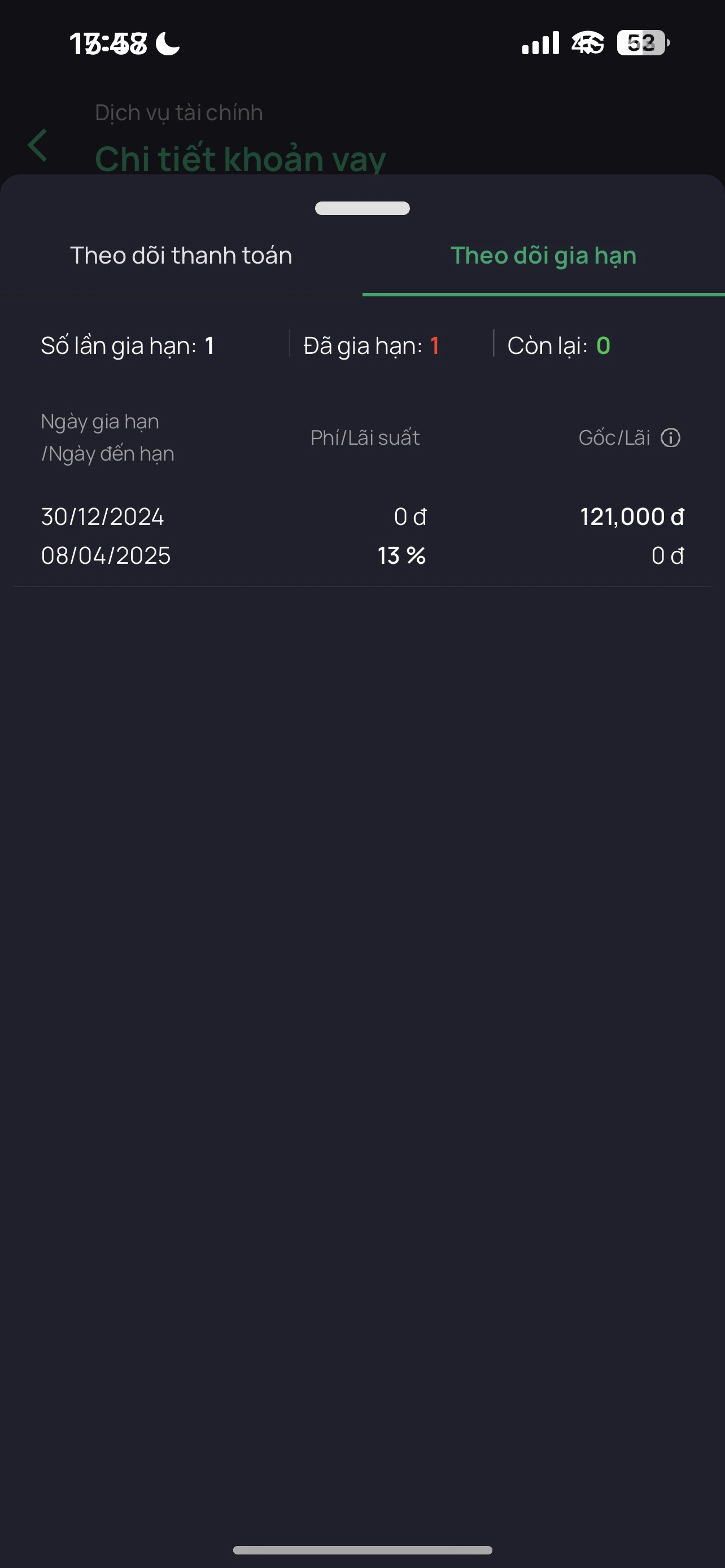Tap the moon Focus icon in status bar
This screenshot has height=1568, width=725.
pos(167,44)
